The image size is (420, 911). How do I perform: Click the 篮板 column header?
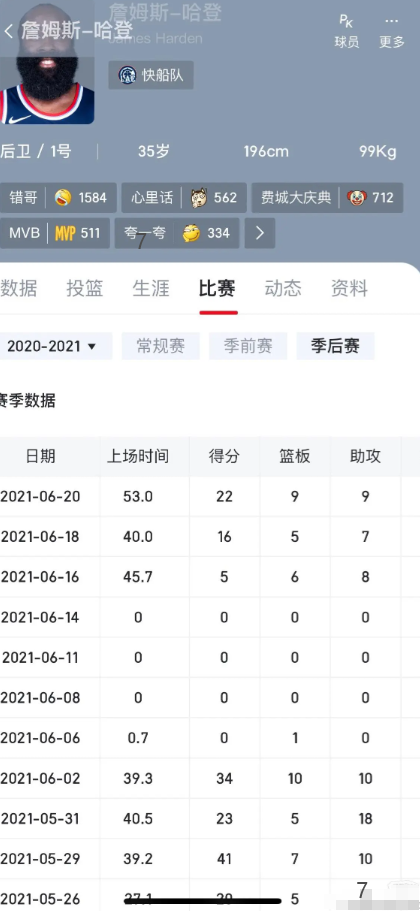click(x=295, y=457)
